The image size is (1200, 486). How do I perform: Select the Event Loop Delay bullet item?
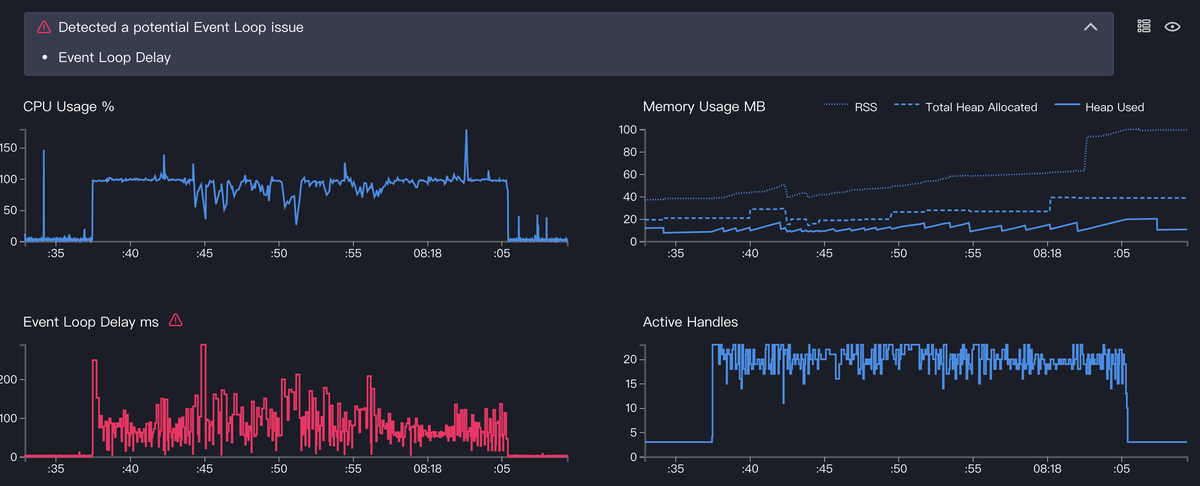coord(114,57)
